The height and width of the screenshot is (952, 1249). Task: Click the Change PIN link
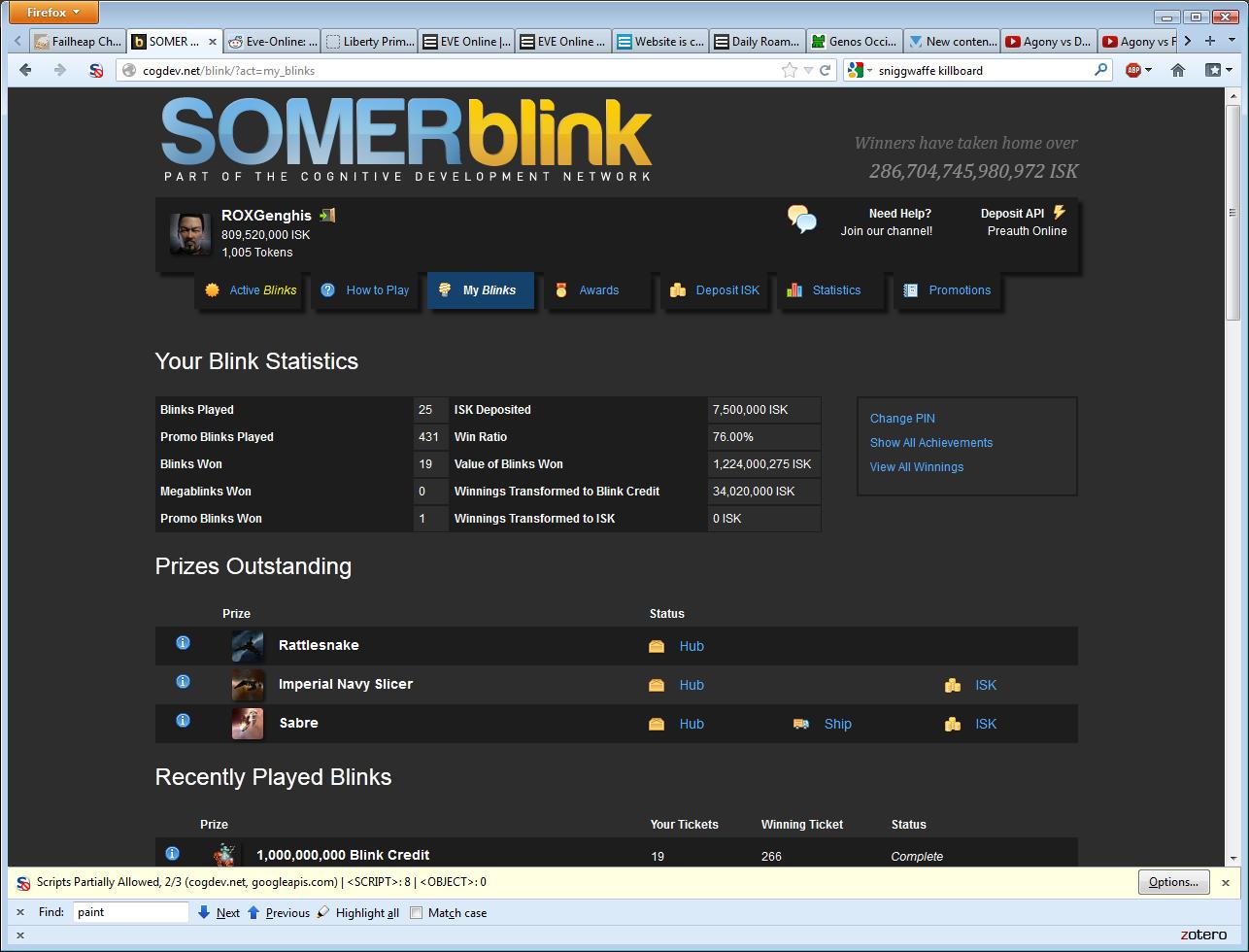coord(902,419)
